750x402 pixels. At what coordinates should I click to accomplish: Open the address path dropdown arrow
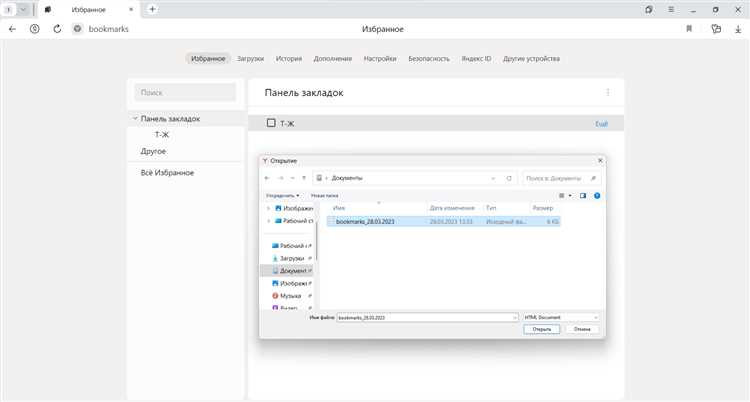[x=493, y=178]
